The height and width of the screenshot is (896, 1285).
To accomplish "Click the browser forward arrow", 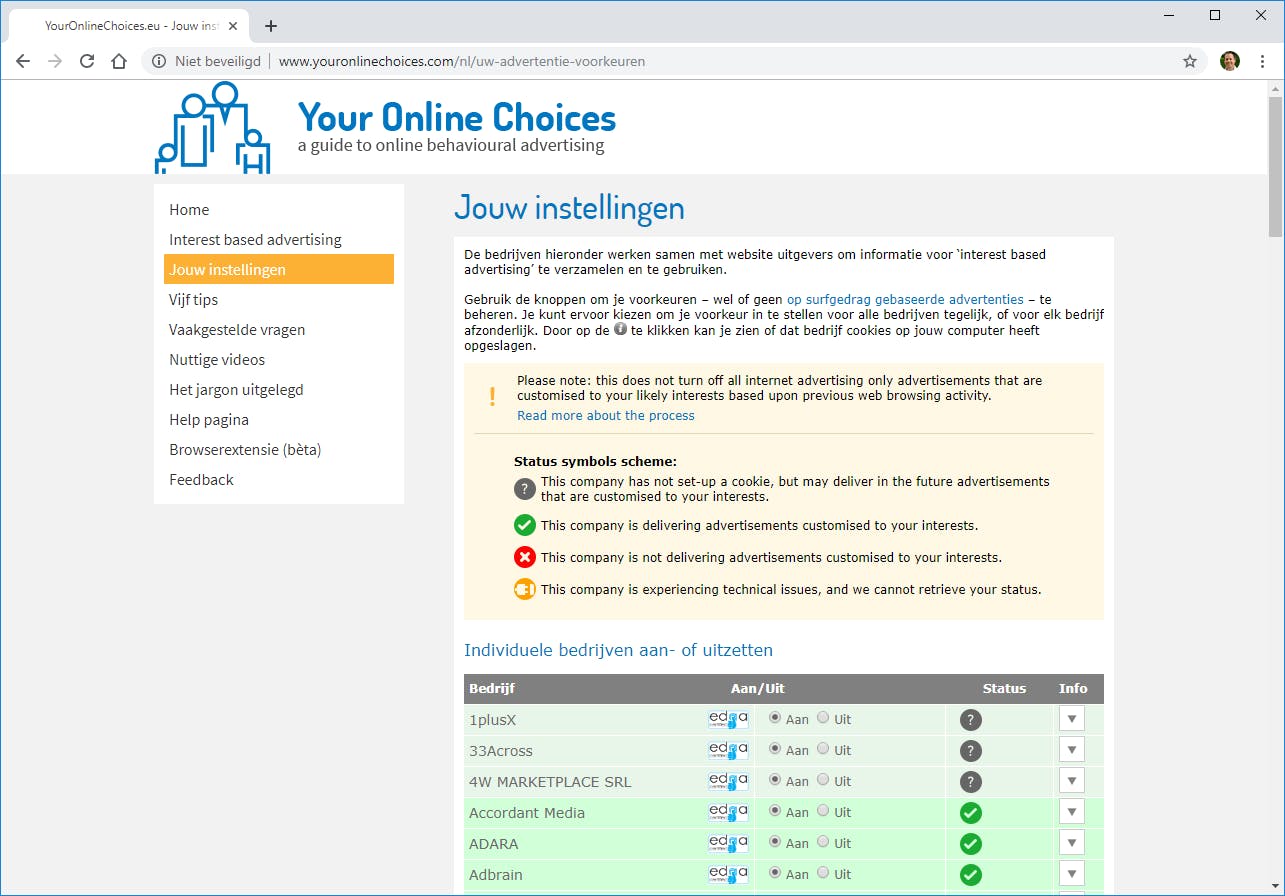I will point(55,61).
